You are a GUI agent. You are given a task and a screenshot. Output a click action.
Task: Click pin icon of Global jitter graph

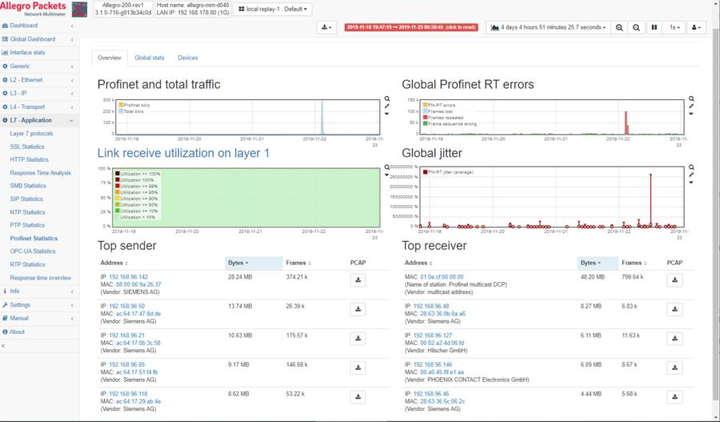coord(691,175)
